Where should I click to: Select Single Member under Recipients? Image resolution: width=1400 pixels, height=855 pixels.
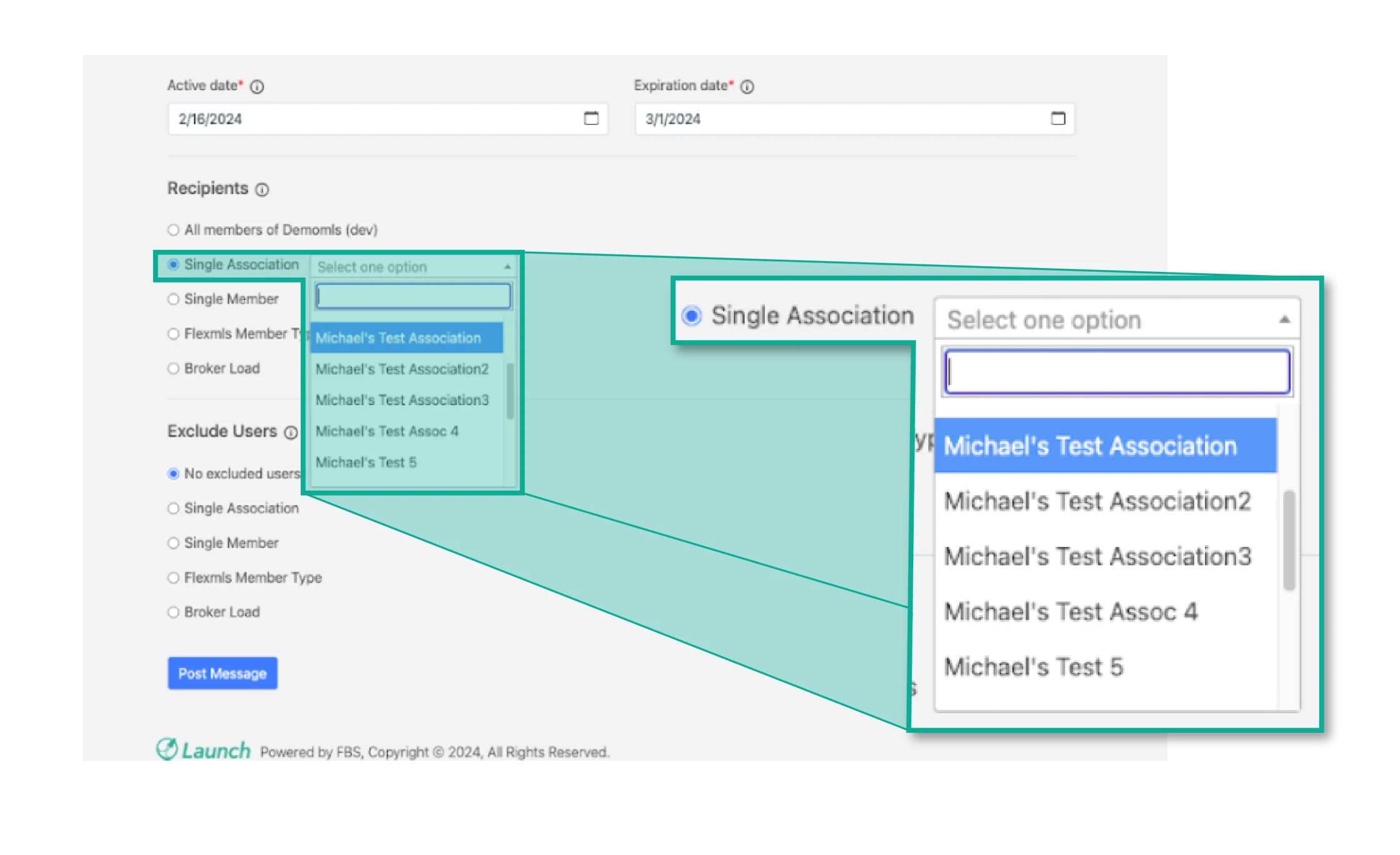(173, 299)
